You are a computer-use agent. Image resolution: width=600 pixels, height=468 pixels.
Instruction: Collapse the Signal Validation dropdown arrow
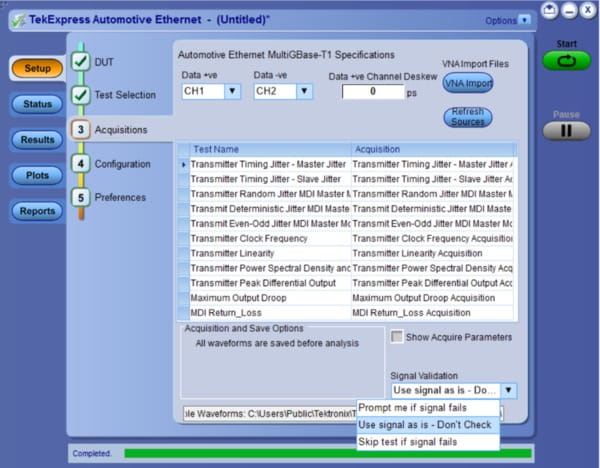[x=508, y=390]
